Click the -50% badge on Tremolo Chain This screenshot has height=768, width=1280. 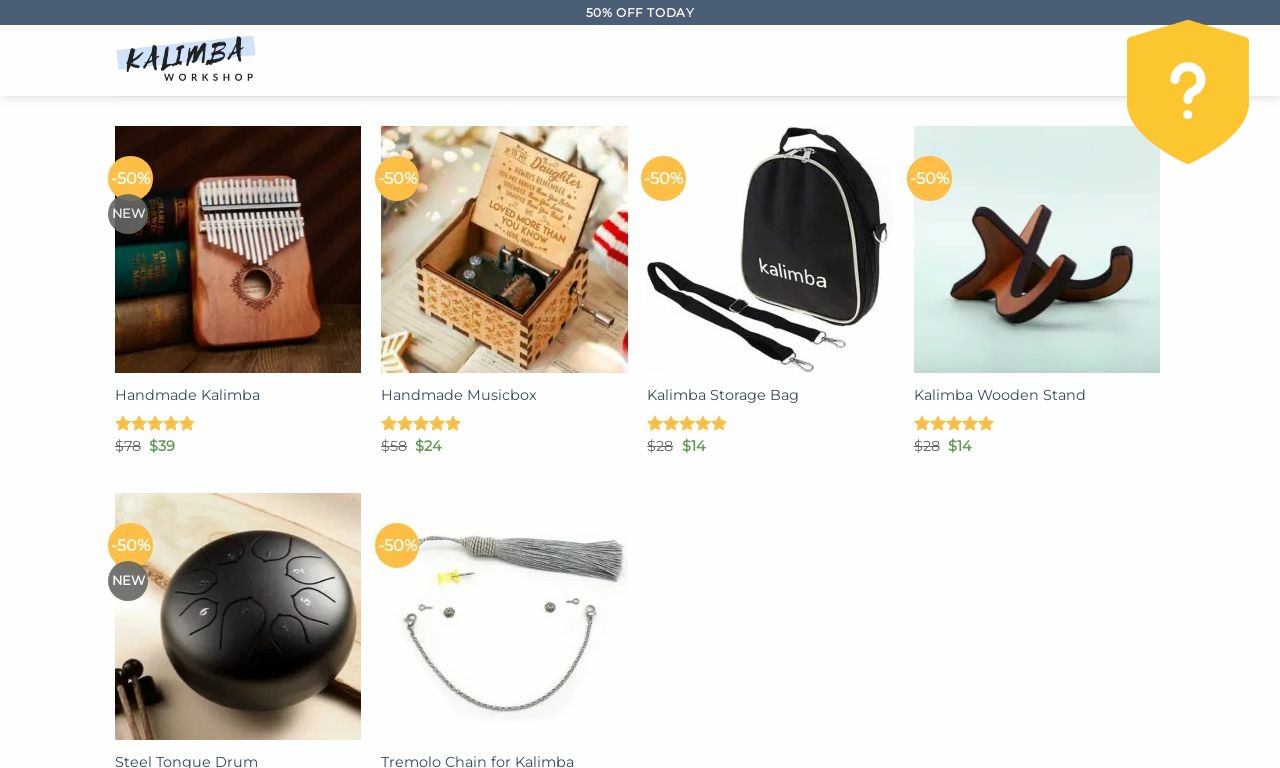pyautogui.click(x=397, y=545)
